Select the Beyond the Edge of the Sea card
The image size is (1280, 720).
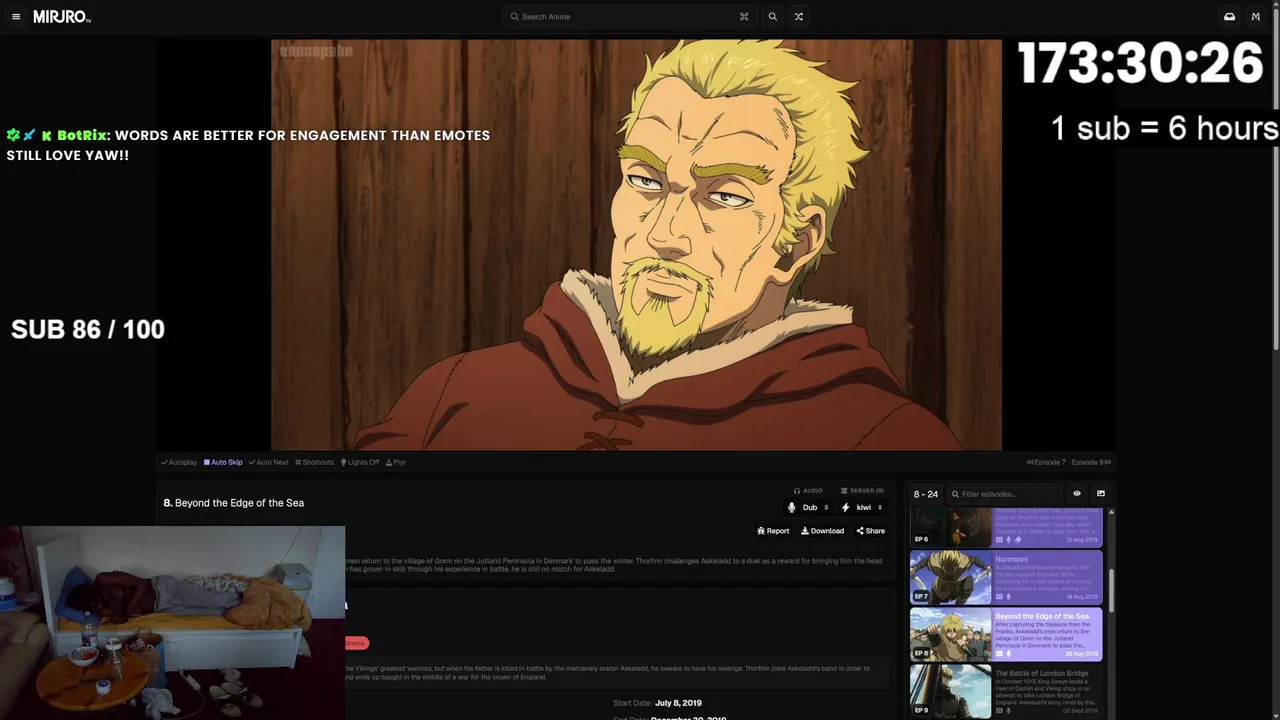(1006, 634)
